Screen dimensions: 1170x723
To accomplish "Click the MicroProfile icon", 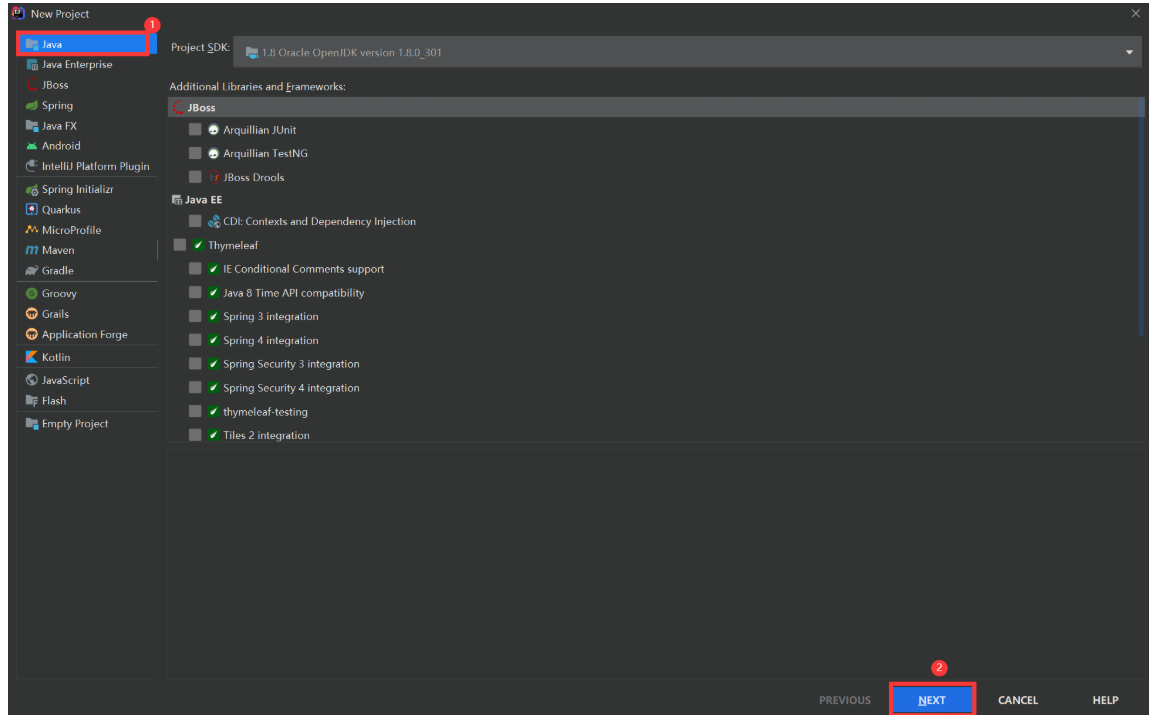I will point(31,230).
